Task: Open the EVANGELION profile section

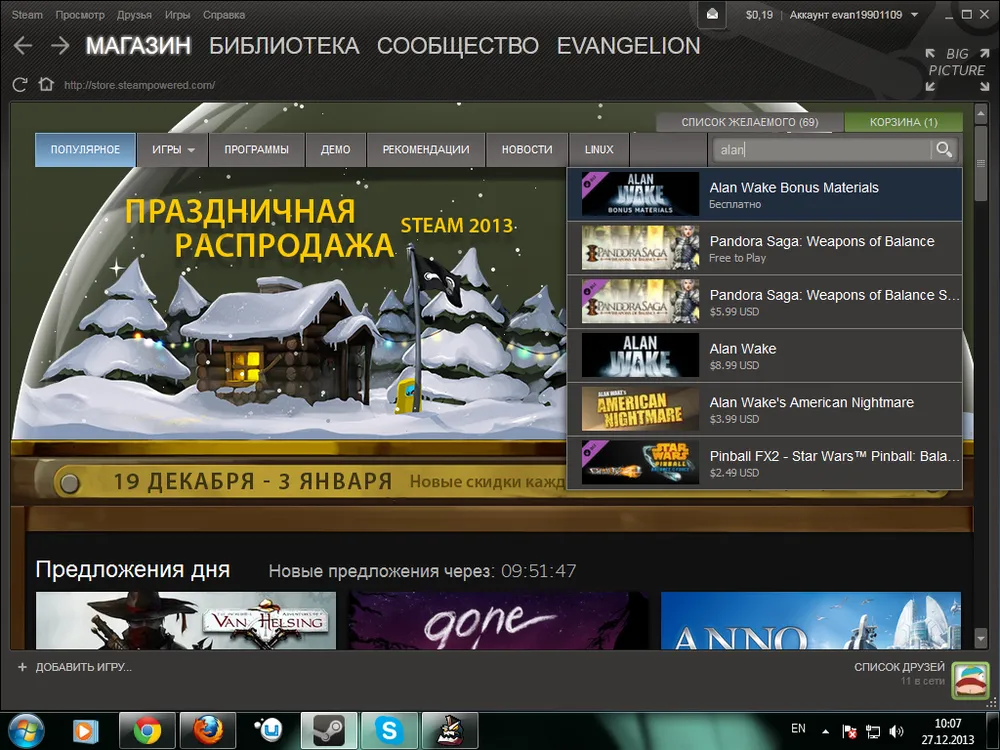Action: point(628,46)
